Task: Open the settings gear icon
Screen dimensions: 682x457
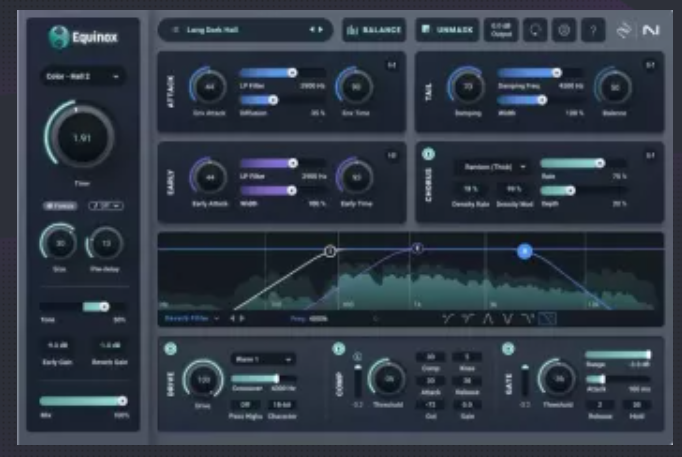Action: point(564,30)
